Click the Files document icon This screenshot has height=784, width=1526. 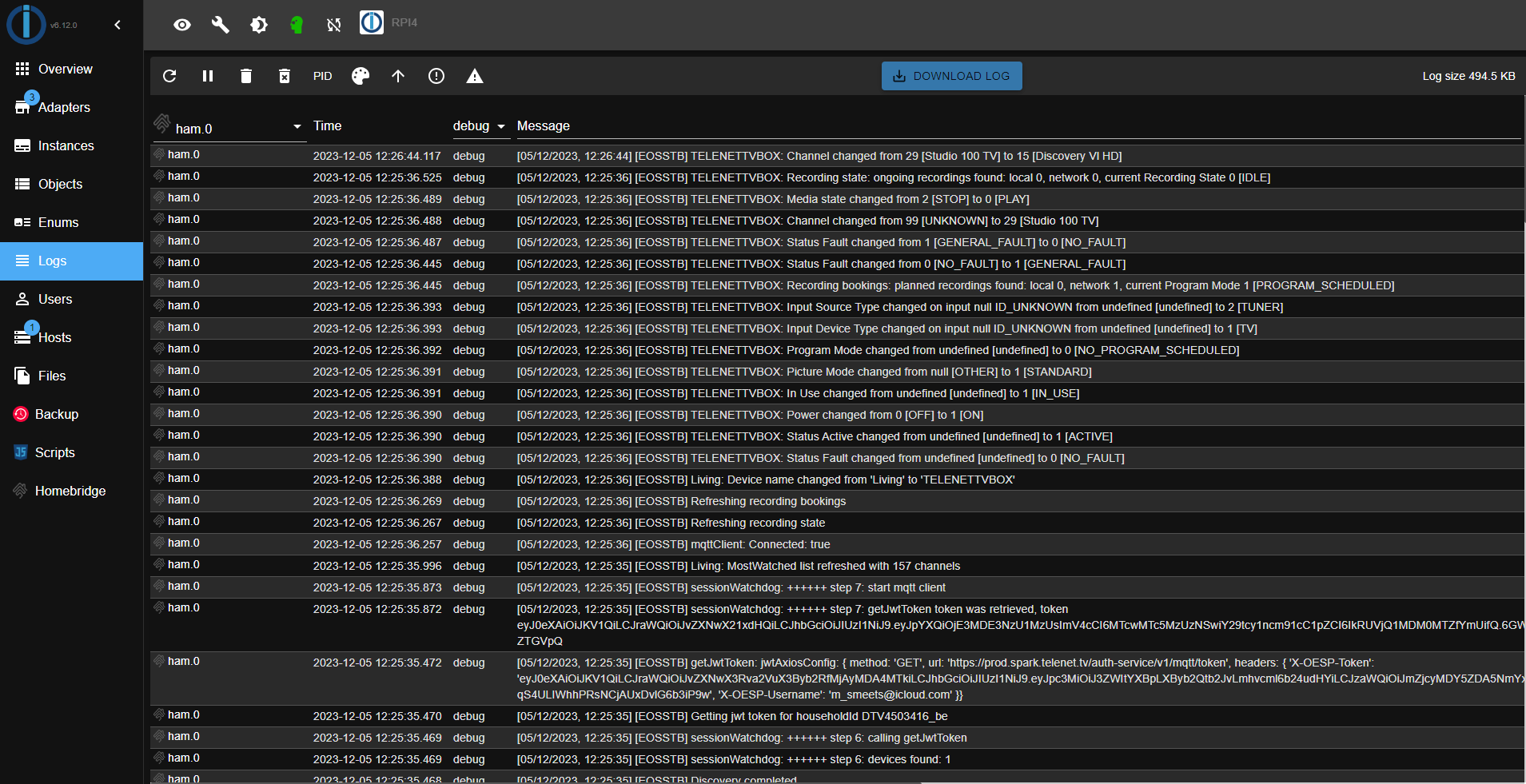point(22,376)
